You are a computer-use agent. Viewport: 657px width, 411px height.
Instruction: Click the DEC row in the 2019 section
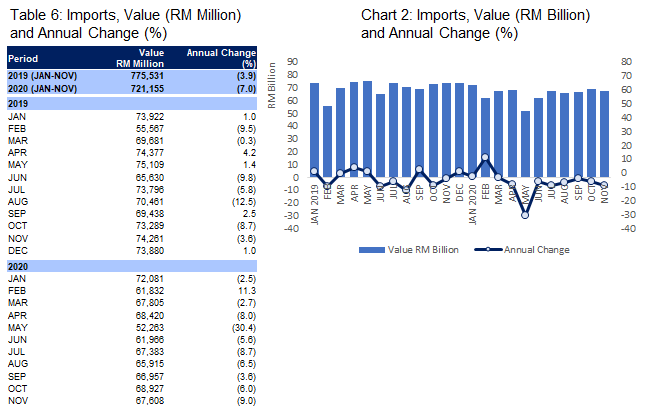[18, 248]
